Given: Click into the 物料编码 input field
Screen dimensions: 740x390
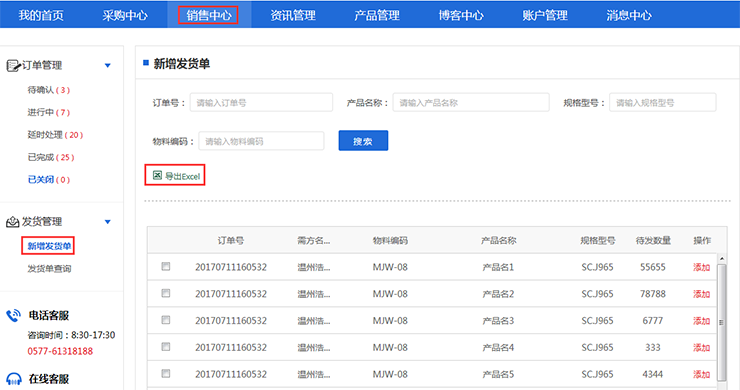Looking at the screenshot, I should click(261, 141).
